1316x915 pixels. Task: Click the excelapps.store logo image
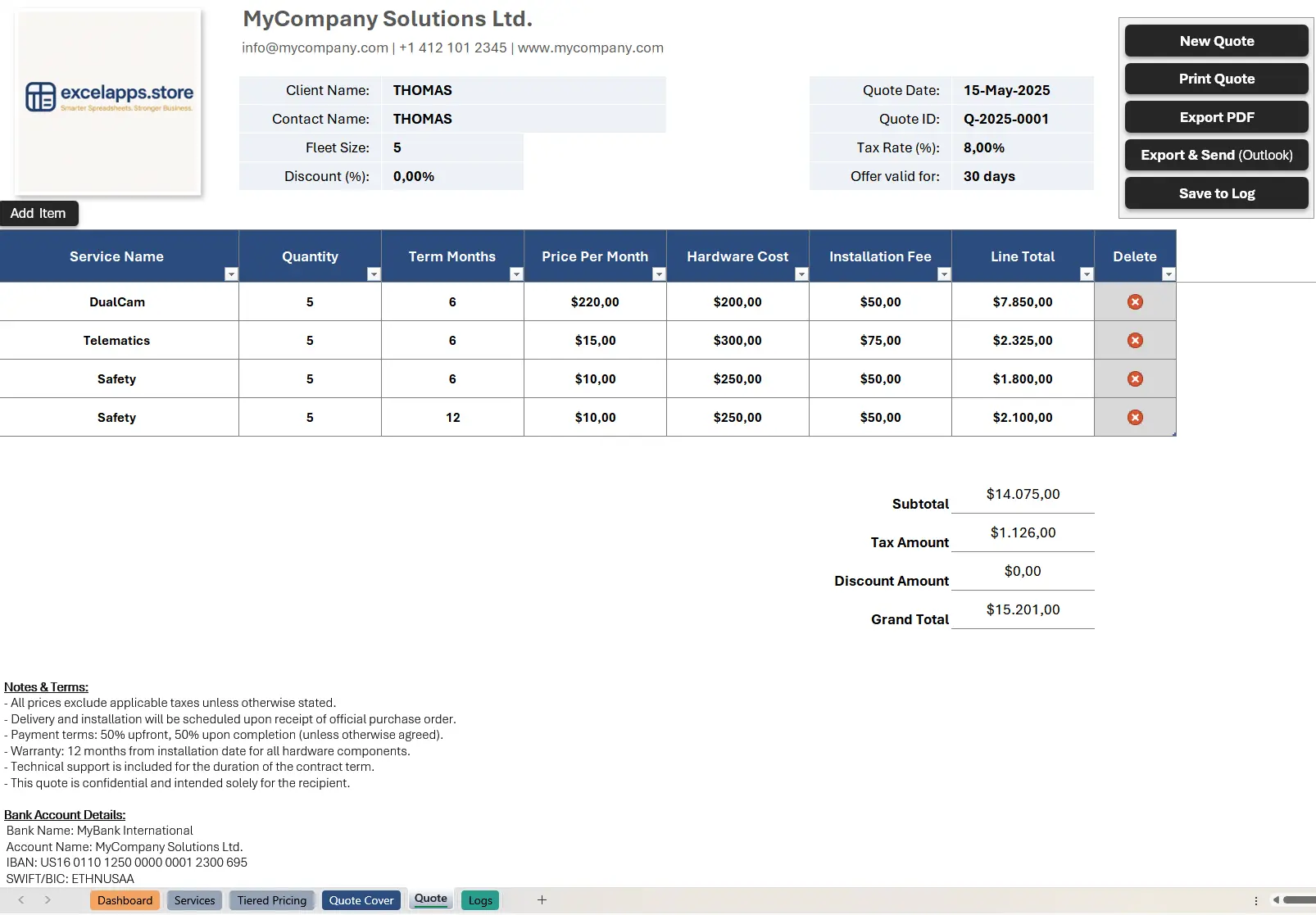[109, 102]
